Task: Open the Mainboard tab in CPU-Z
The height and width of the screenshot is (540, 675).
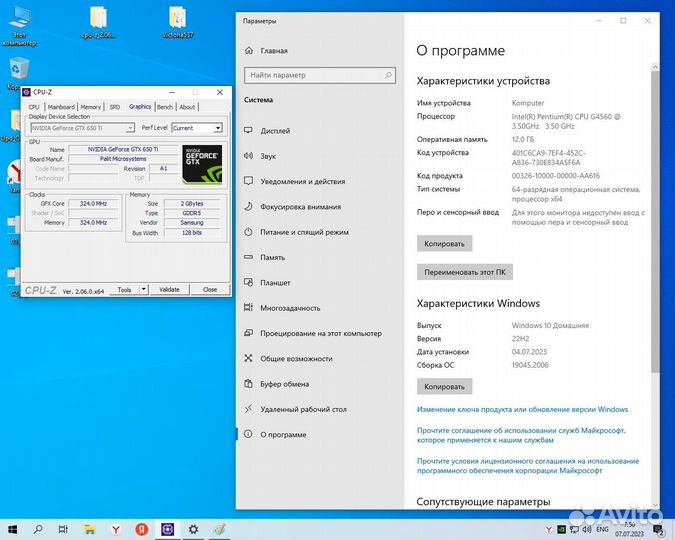Action: click(61, 107)
